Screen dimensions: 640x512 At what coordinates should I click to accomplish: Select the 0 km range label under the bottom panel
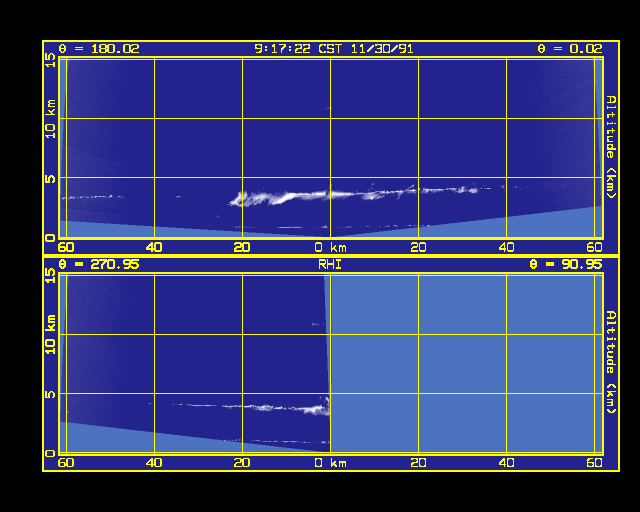[331, 463]
